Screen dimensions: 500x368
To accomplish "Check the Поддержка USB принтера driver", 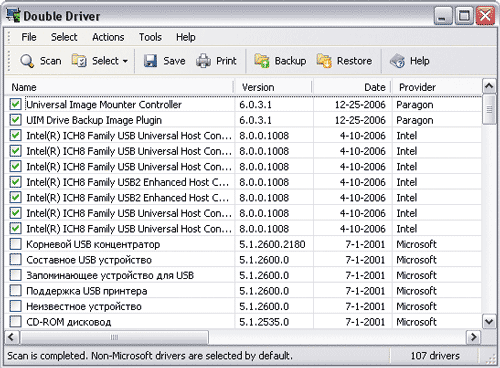I will 15,290.
